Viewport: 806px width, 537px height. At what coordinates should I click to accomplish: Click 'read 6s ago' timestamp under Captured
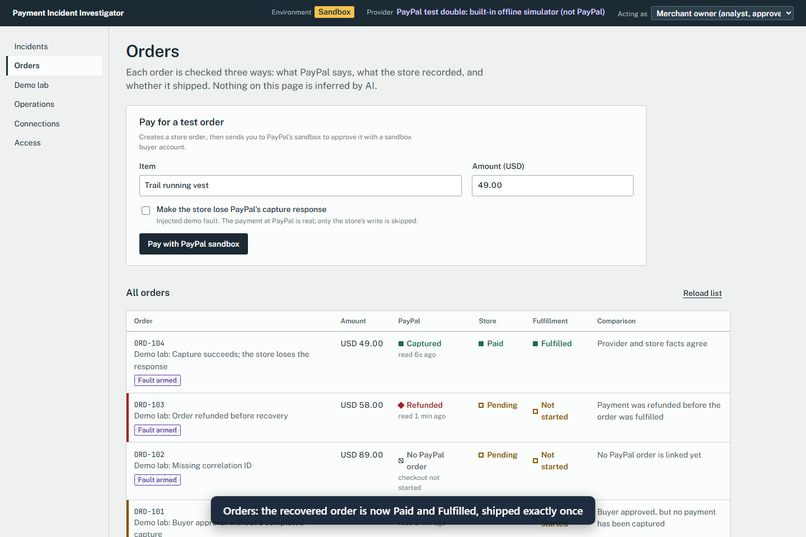(417, 355)
